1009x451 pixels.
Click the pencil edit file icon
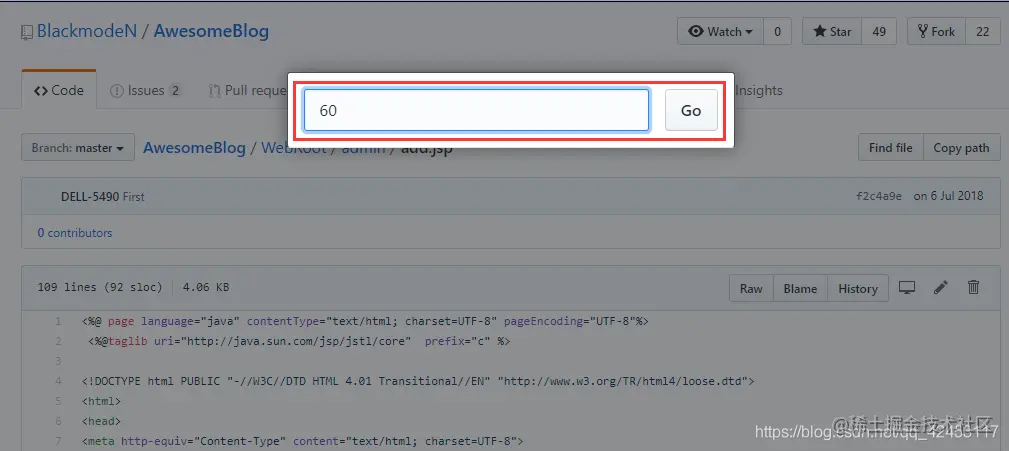coord(941,288)
